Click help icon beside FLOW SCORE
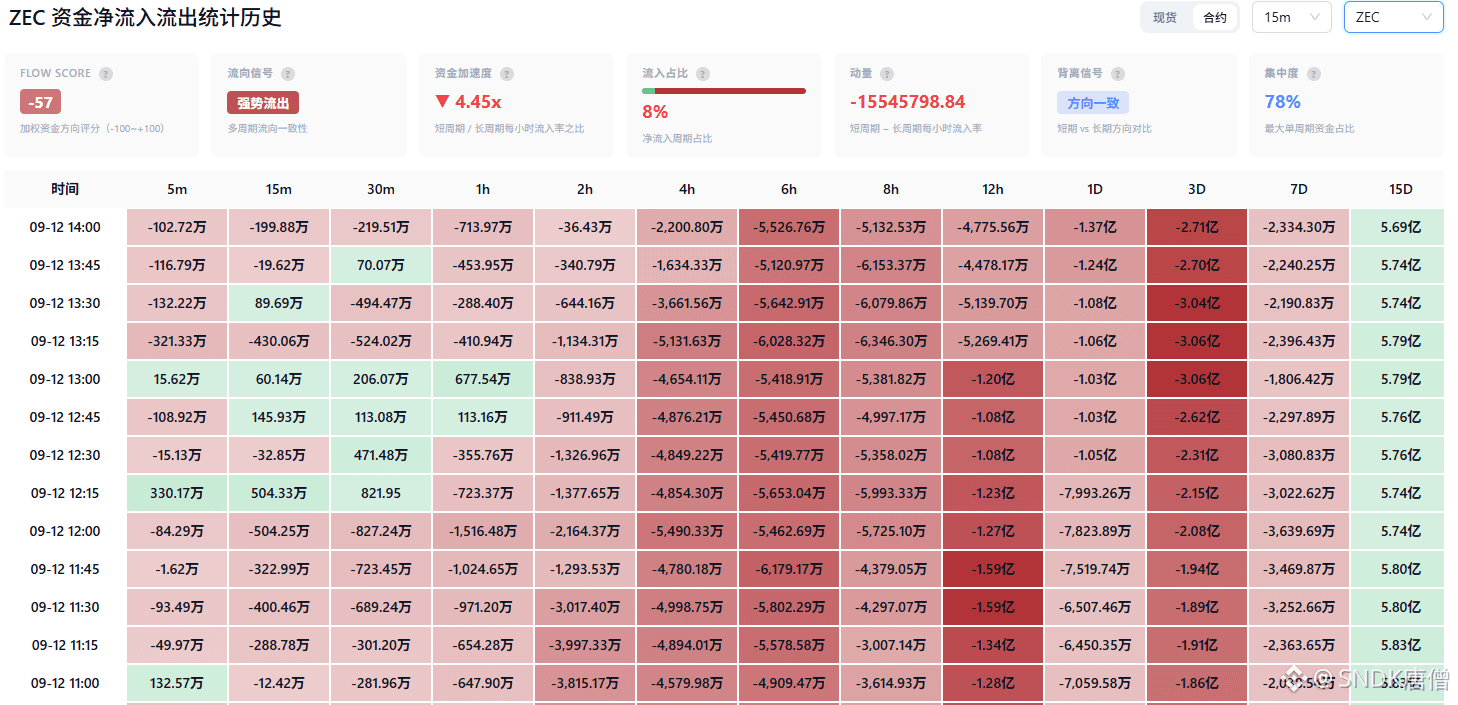Screen dimensions: 1458x705 pyautogui.click(x=106, y=74)
